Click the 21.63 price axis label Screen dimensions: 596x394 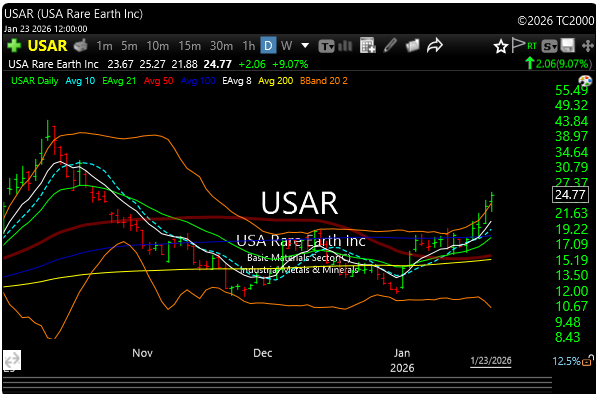point(571,213)
